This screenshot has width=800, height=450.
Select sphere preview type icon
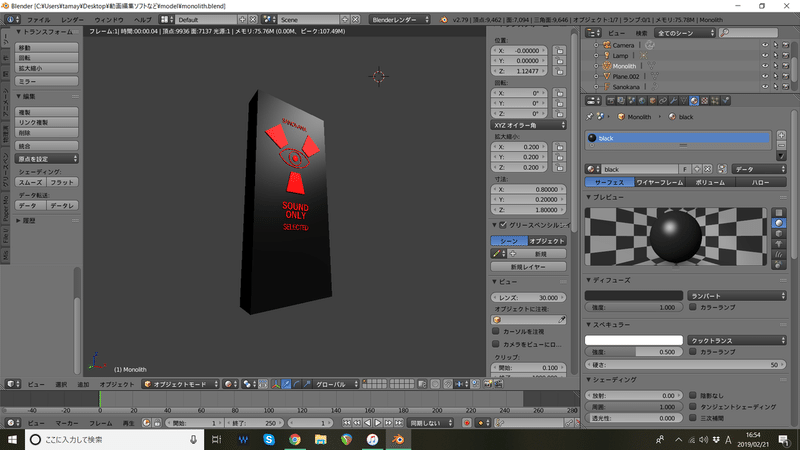coord(779,223)
